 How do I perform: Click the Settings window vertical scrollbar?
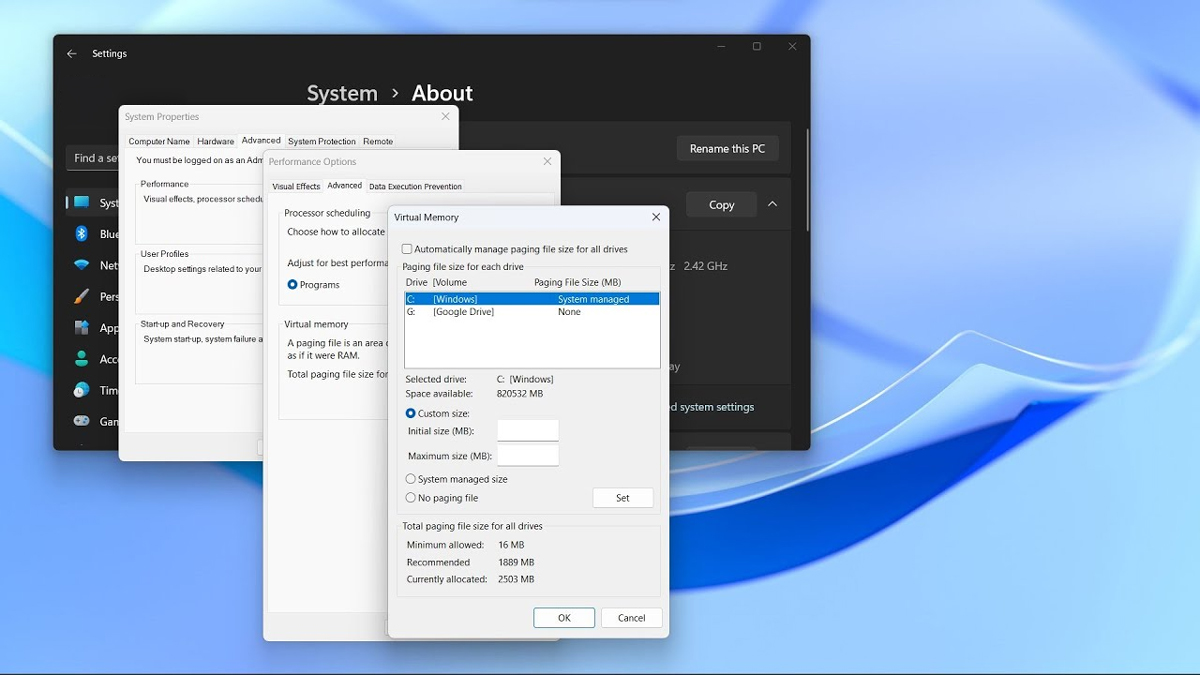click(807, 180)
